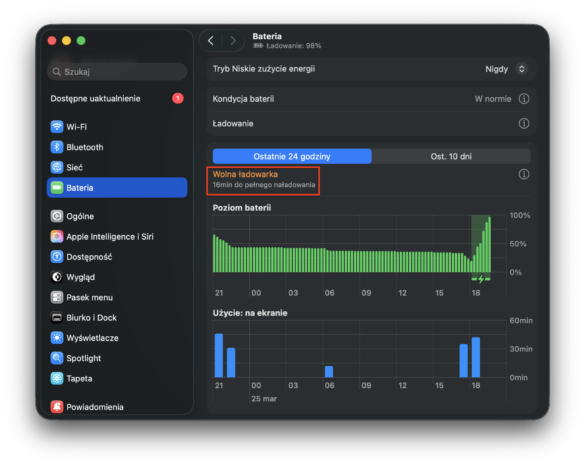Click the red close window button
585x467 pixels.
pyautogui.click(x=52, y=41)
